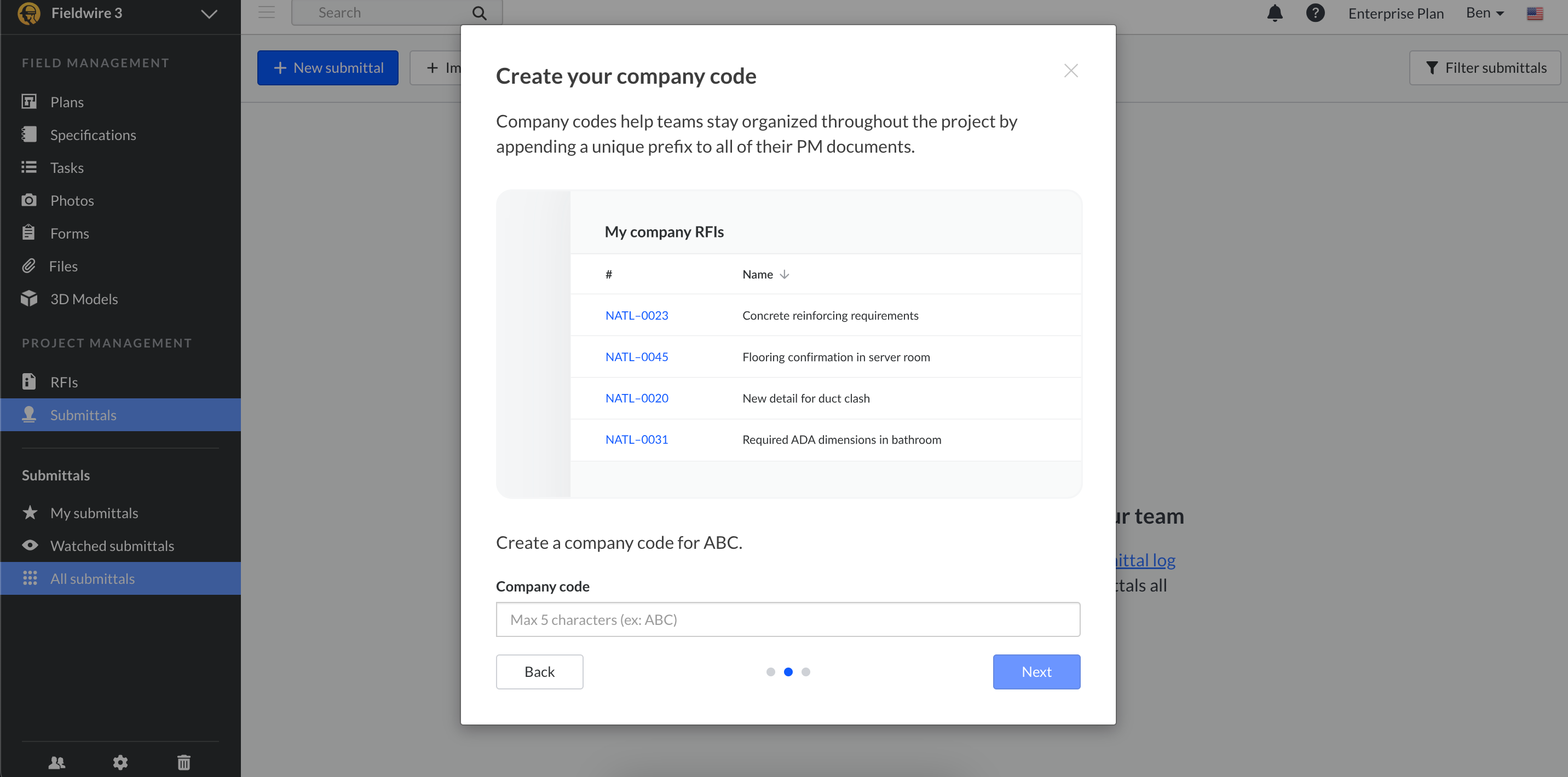Viewport: 1568px width, 777px height.
Task: Select the US flag language icon
Action: click(x=1535, y=13)
